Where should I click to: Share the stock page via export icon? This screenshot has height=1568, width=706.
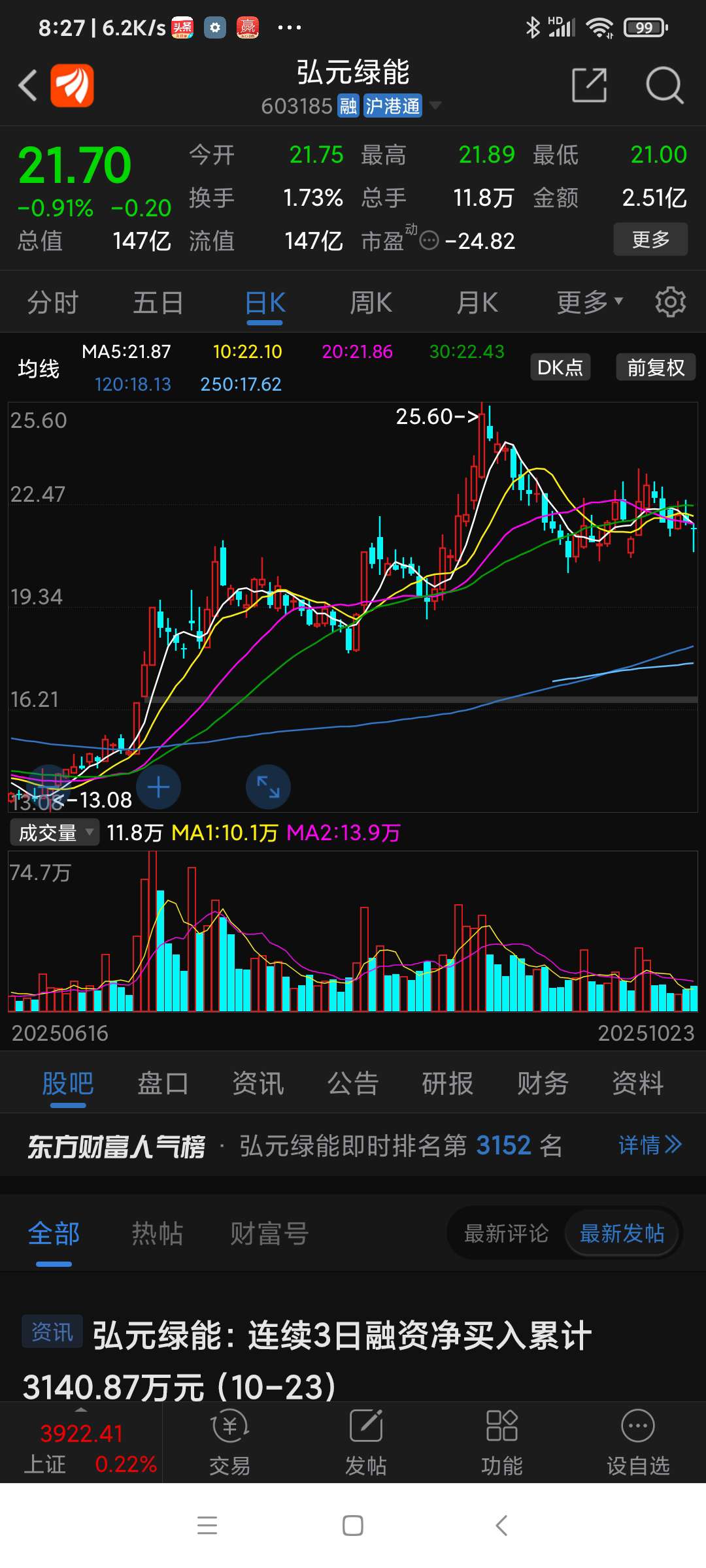pos(589,85)
